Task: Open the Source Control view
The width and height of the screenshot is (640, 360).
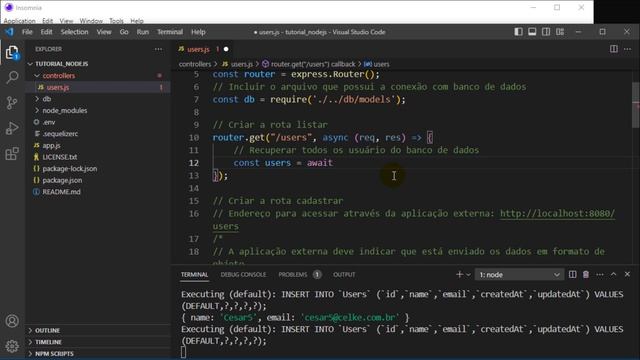Action: click(12, 102)
